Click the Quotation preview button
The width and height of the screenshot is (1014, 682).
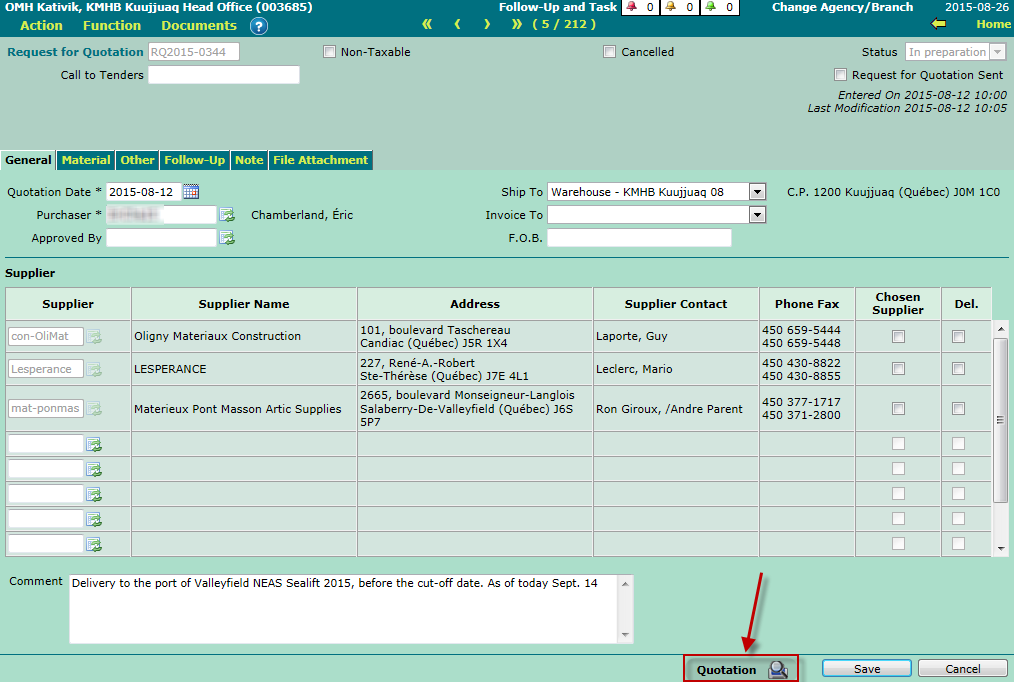(741, 669)
